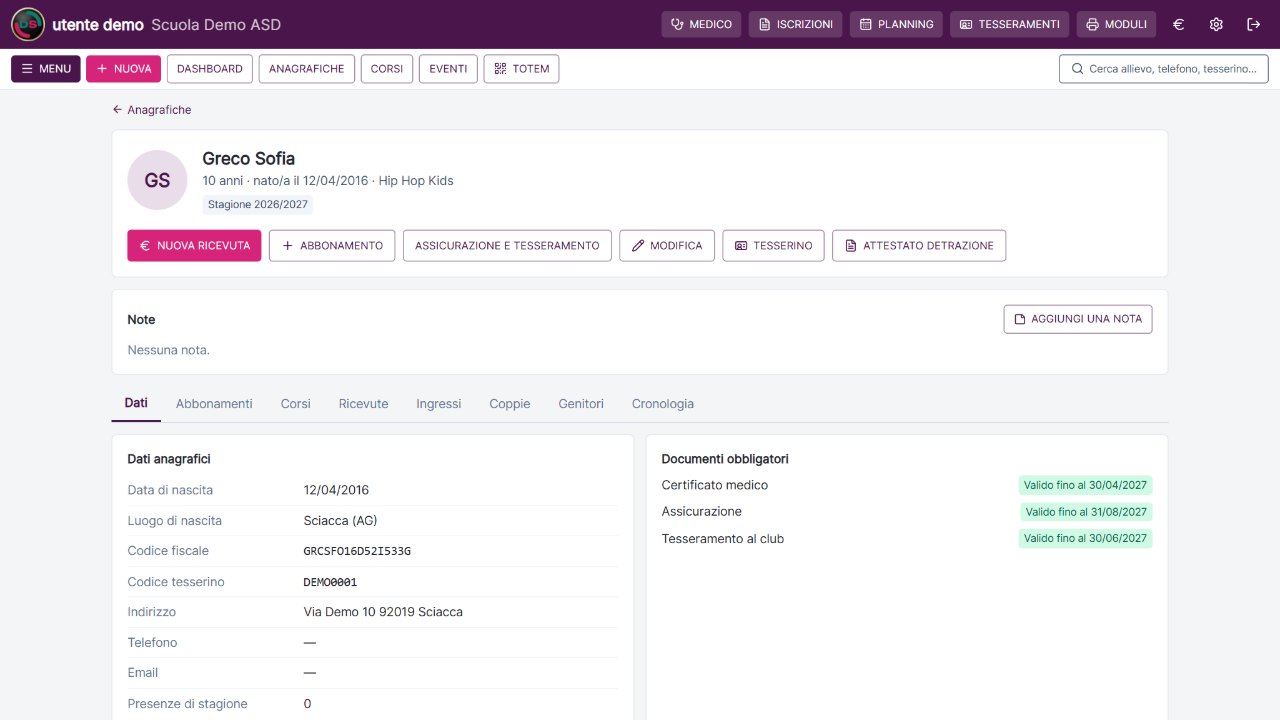Click the logout arrow icon
The height and width of the screenshot is (720, 1280).
pyautogui.click(x=1254, y=24)
